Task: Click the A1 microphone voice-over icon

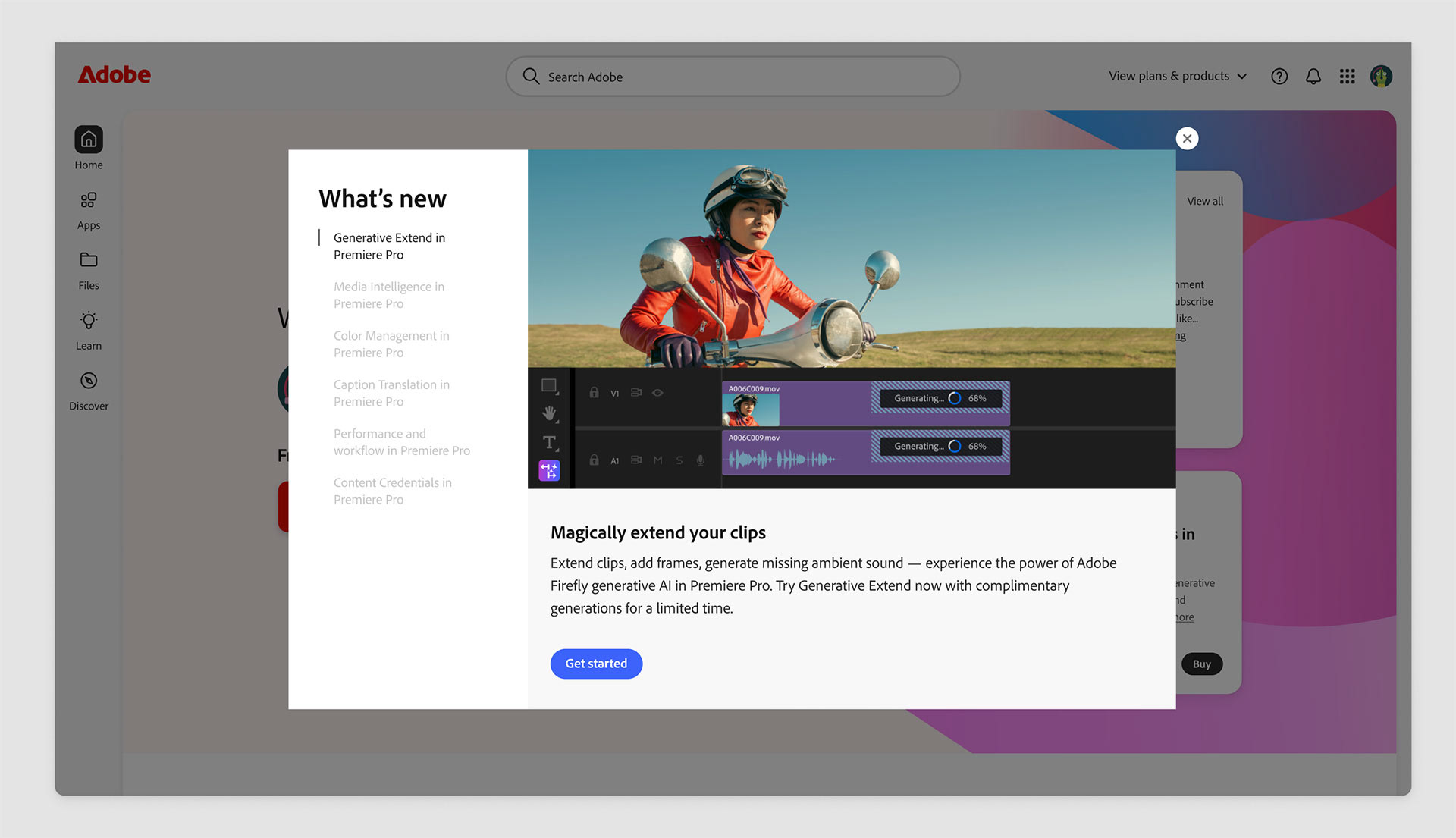Action: coord(701,460)
